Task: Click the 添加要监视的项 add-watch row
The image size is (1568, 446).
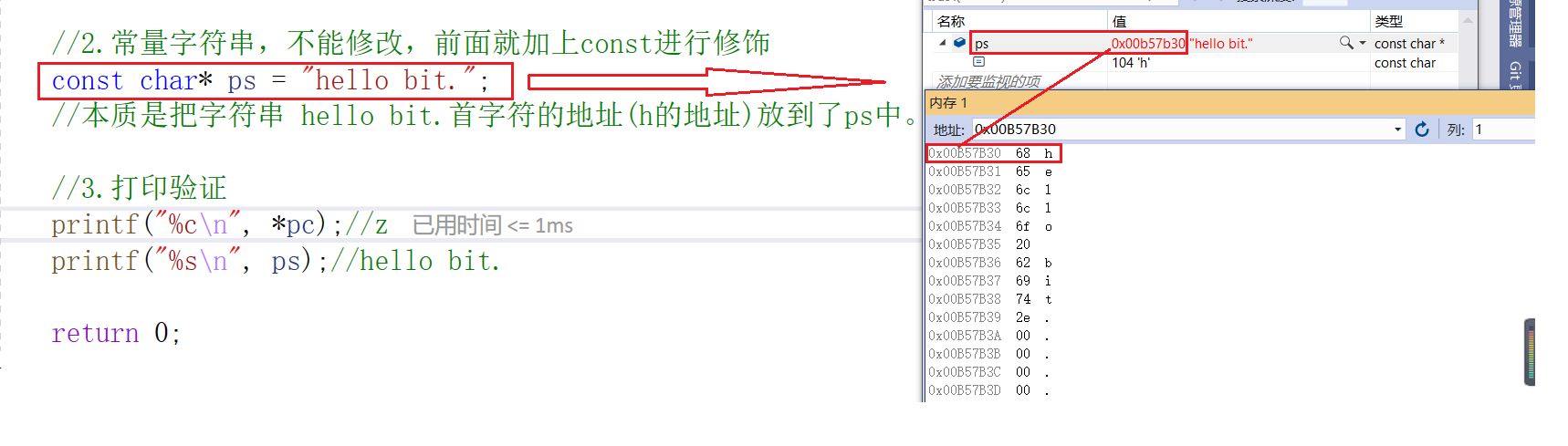Action: 989,81
